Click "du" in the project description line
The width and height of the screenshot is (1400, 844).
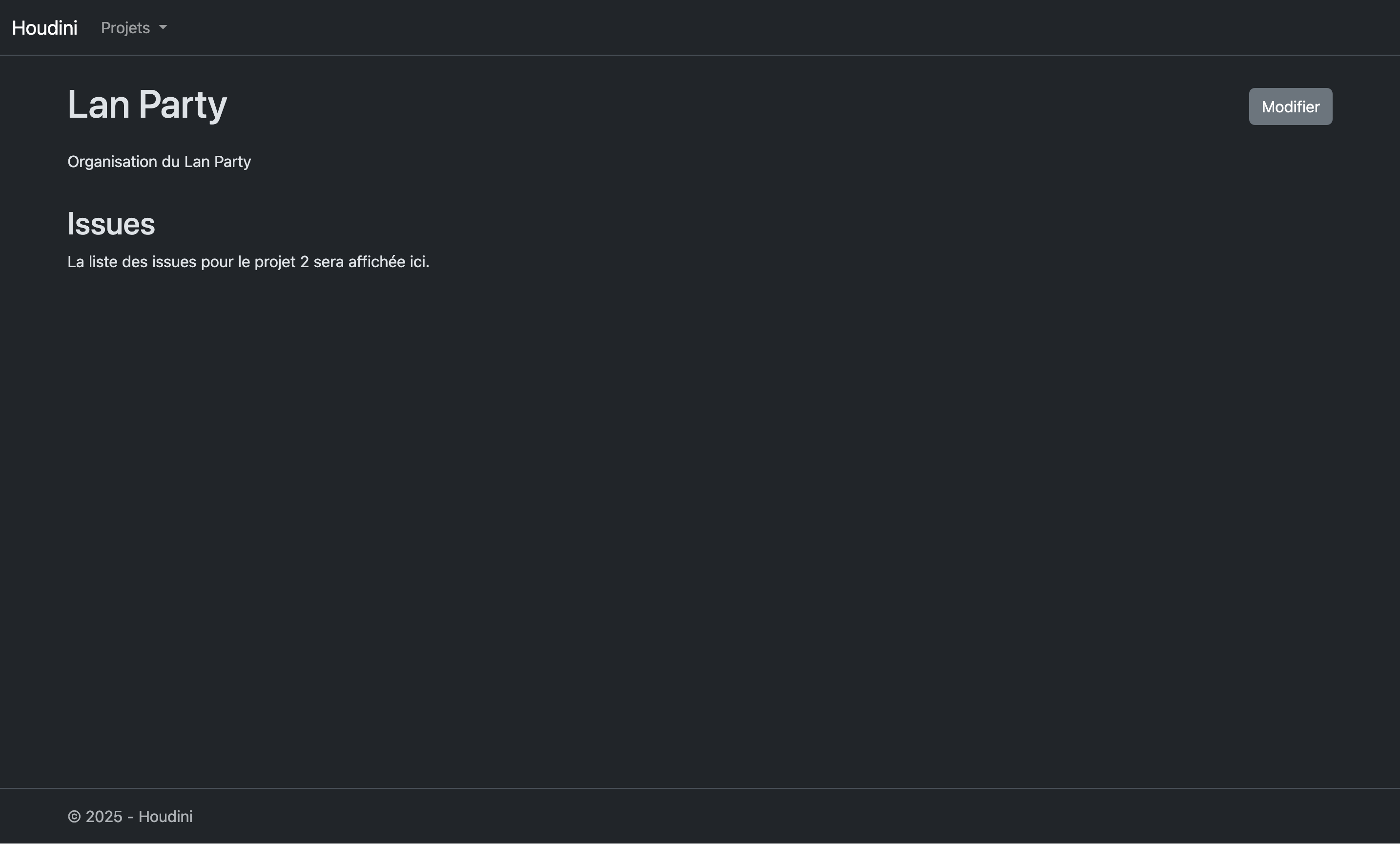(170, 162)
